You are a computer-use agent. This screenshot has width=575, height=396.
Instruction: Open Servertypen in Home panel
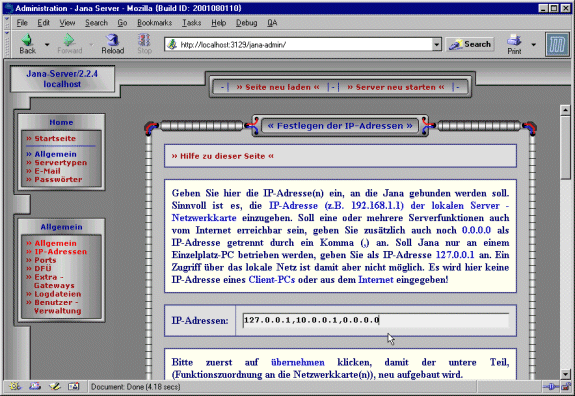[x=56, y=162]
